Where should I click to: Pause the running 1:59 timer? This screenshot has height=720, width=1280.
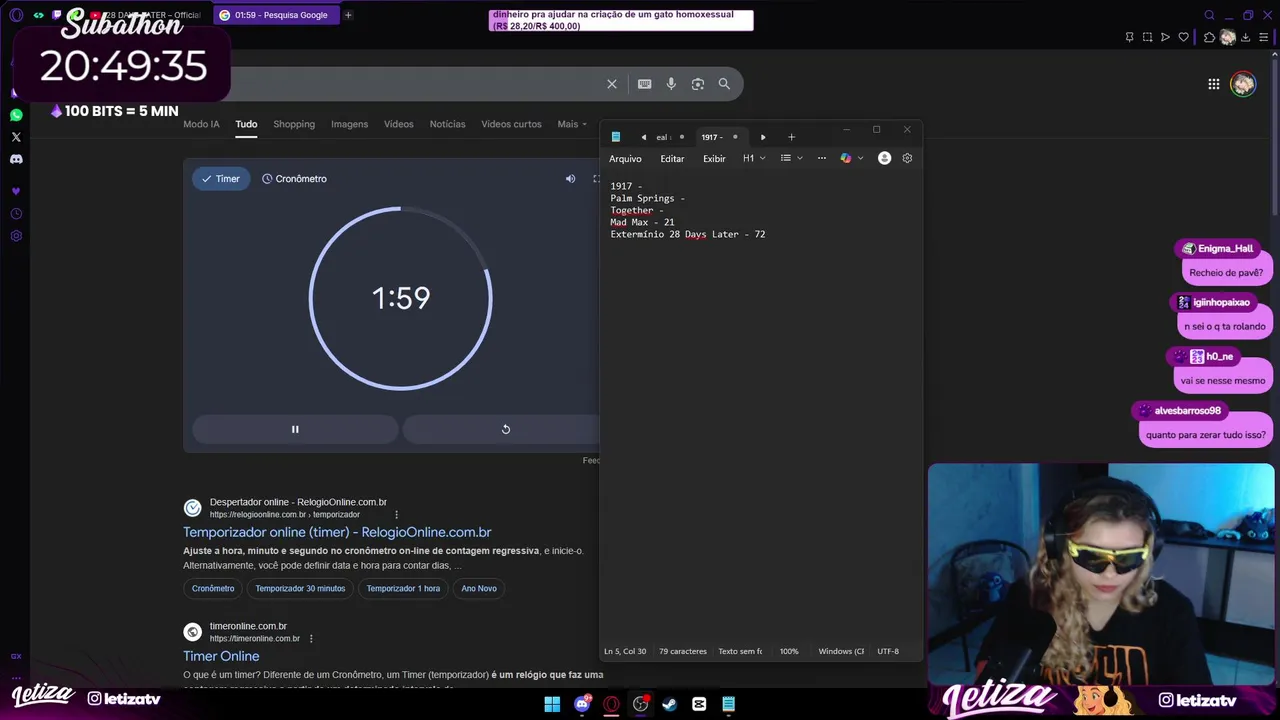(x=295, y=429)
